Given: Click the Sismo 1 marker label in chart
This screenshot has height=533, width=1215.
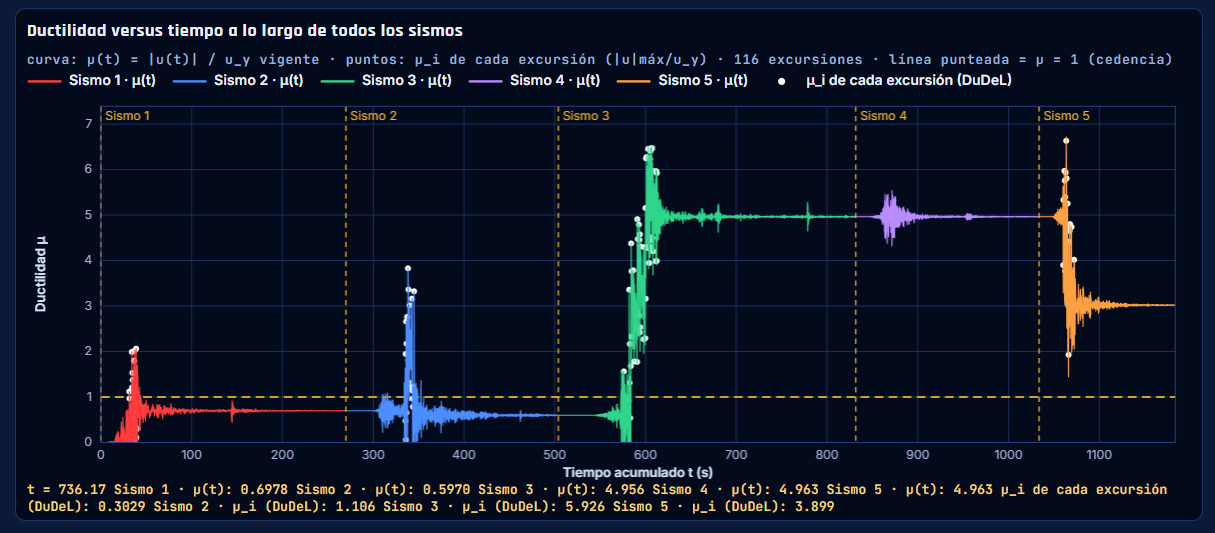Looking at the screenshot, I should [x=127, y=116].
